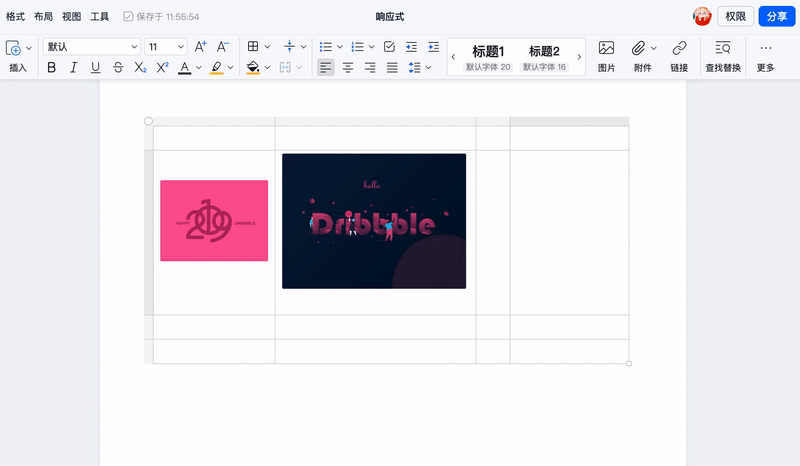The height and width of the screenshot is (466, 800).
Task: Expand the numbered list dropdown arrow
Action: coord(371,47)
